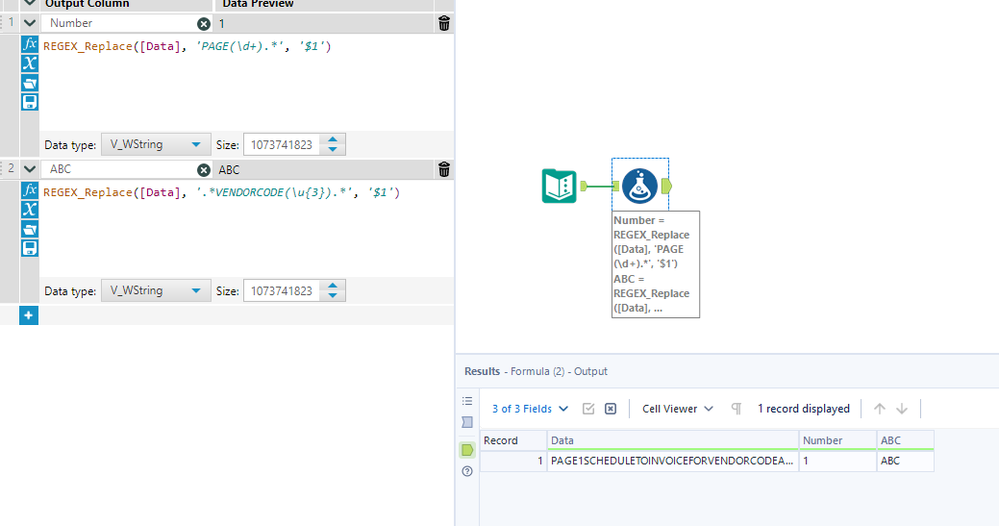Edit Size field of ABC column

[282, 290]
